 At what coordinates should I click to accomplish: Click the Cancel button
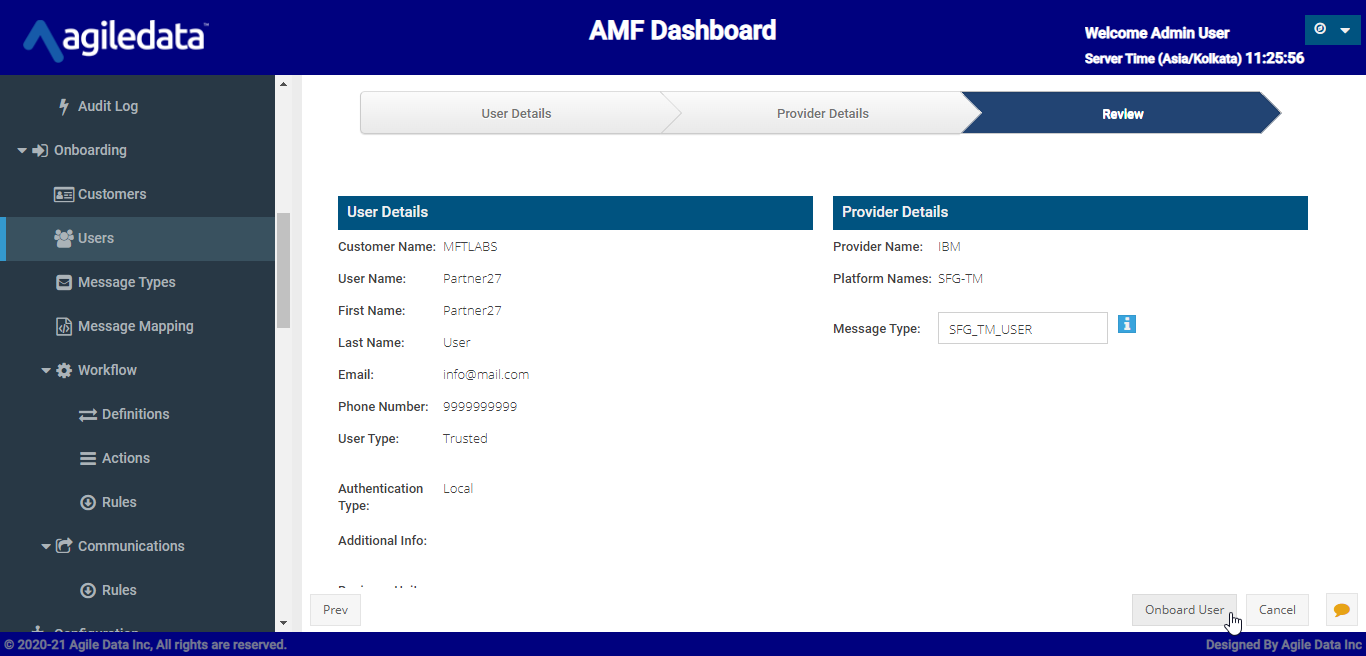(1277, 610)
